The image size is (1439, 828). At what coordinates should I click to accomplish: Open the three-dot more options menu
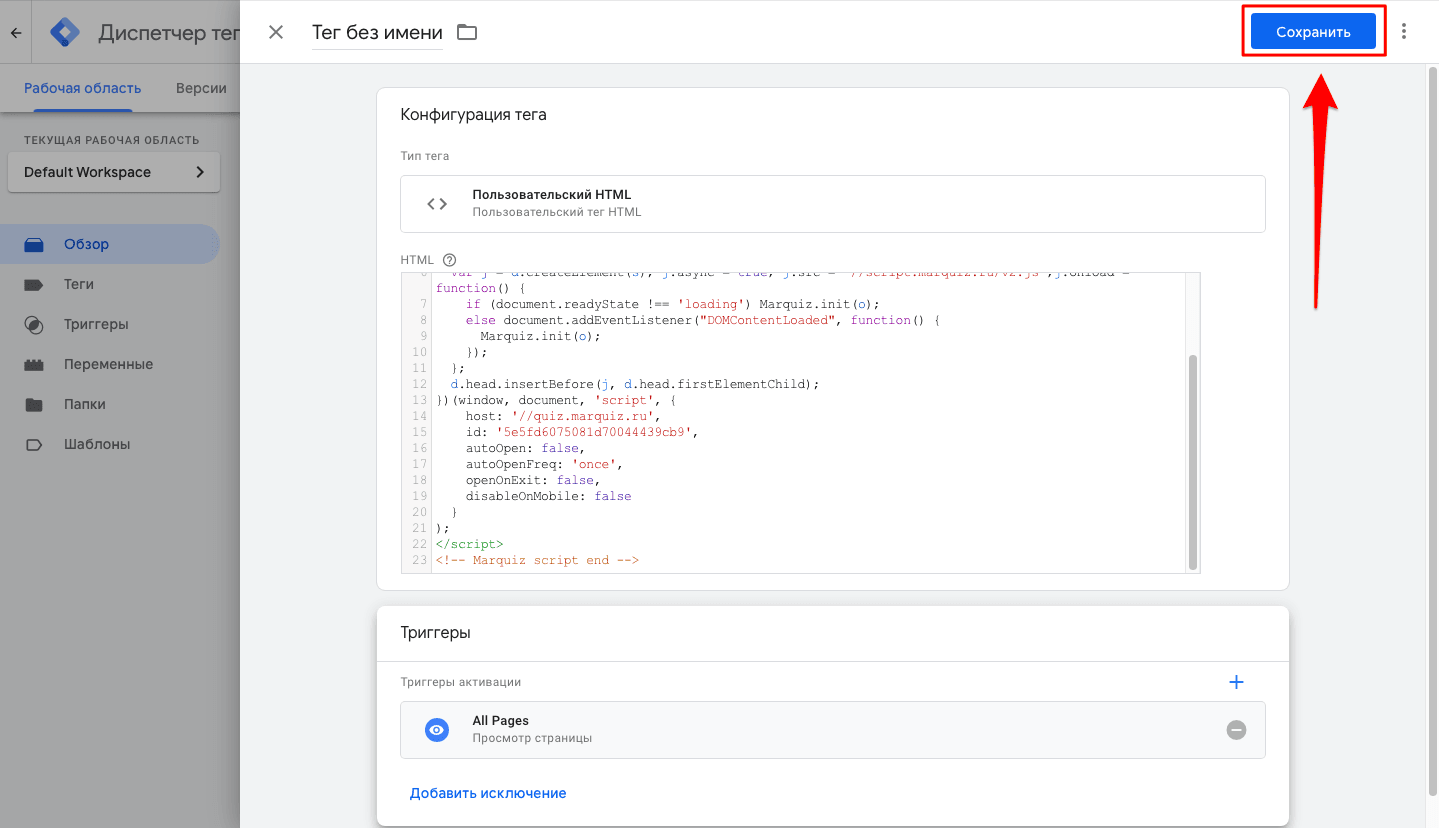point(1404,32)
